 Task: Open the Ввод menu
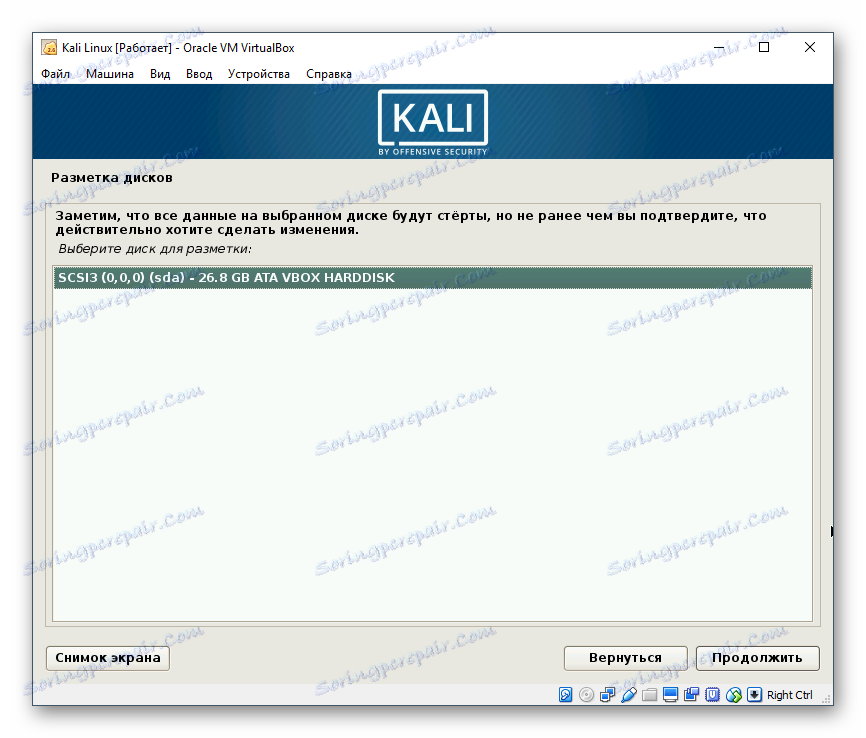(x=199, y=73)
